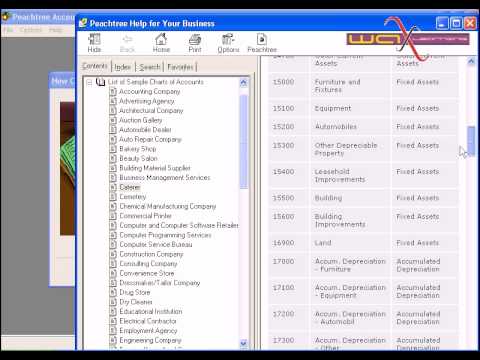Open Beauty Salon topic
Viewport: 480px width, 360px height.
click(x=138, y=158)
